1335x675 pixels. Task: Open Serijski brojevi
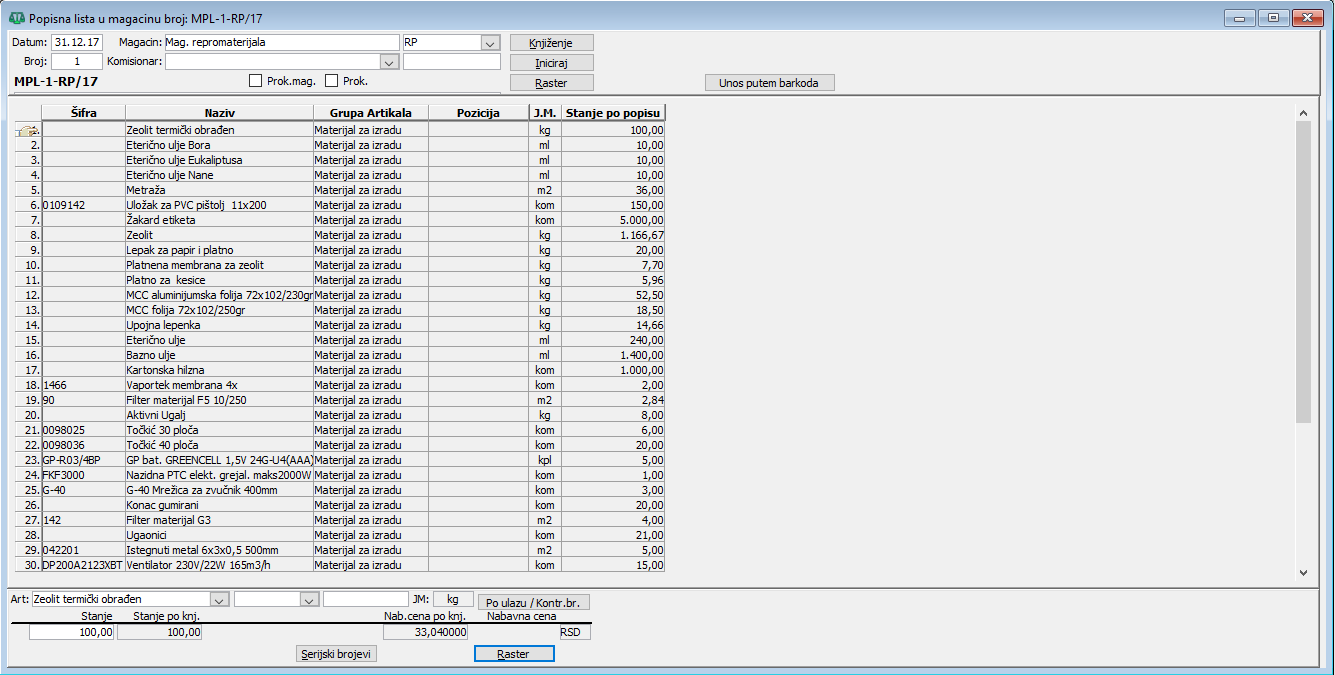337,654
